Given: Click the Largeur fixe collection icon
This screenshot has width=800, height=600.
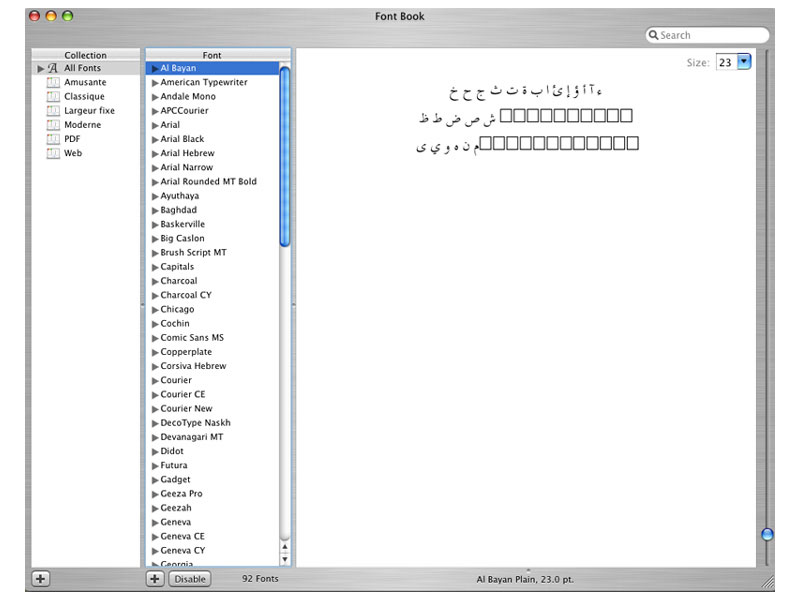Looking at the screenshot, I should [x=53, y=111].
